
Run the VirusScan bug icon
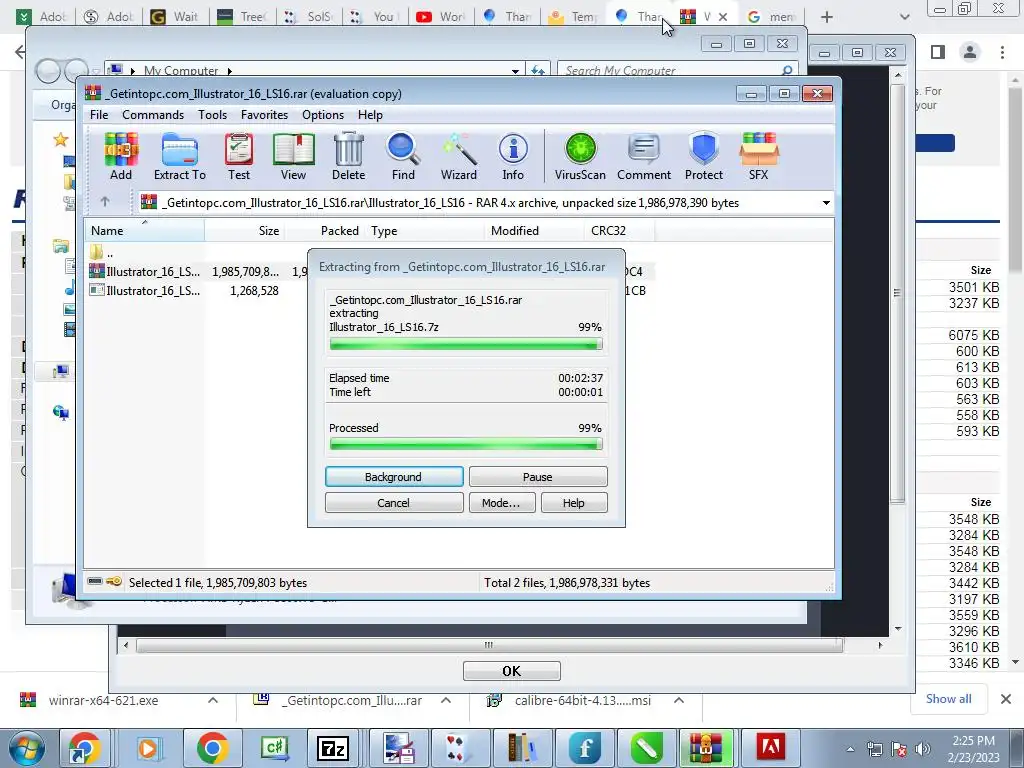tap(580, 157)
